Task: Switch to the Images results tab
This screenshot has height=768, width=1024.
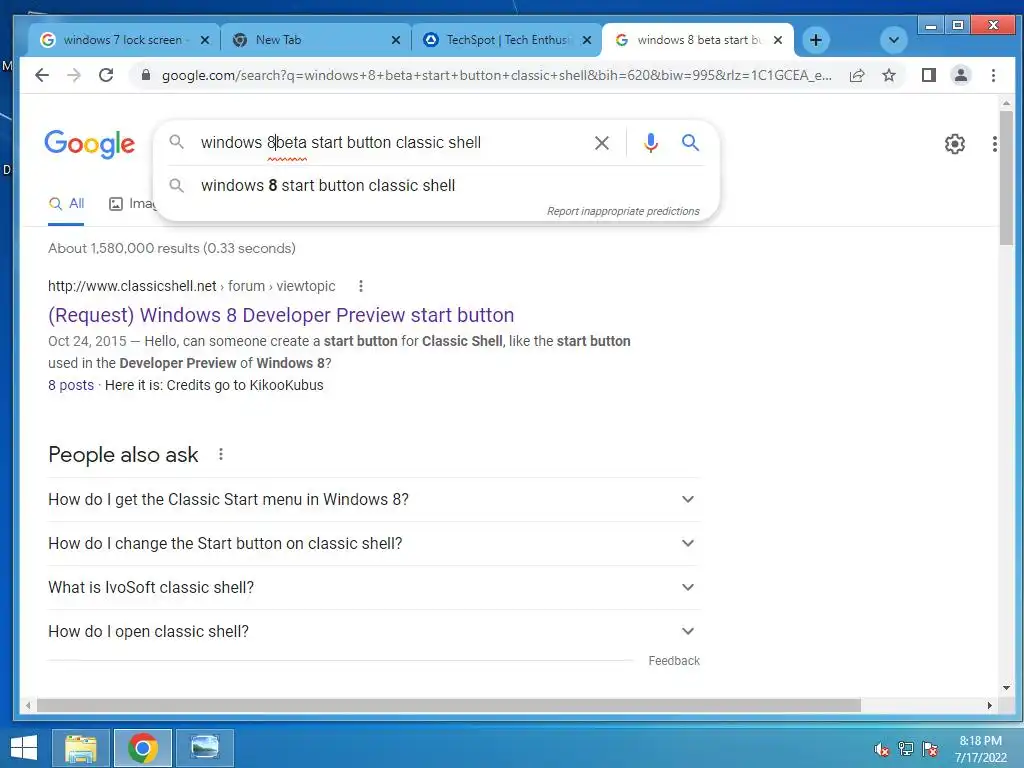Action: [133, 204]
